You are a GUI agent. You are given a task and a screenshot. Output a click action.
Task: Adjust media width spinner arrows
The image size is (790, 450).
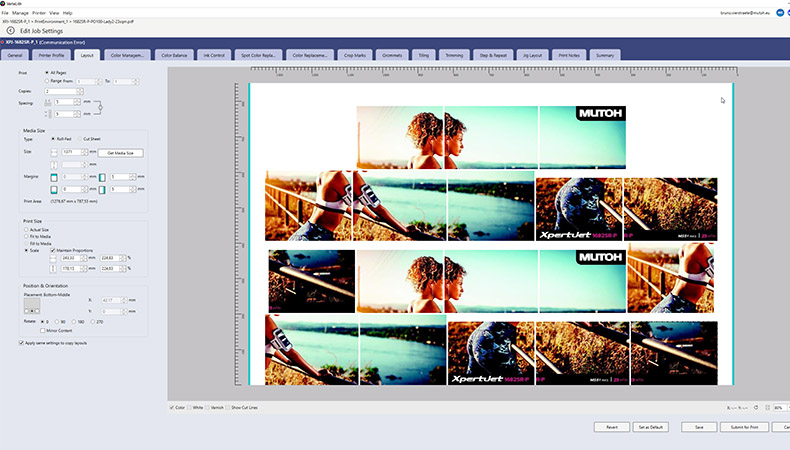pos(85,152)
